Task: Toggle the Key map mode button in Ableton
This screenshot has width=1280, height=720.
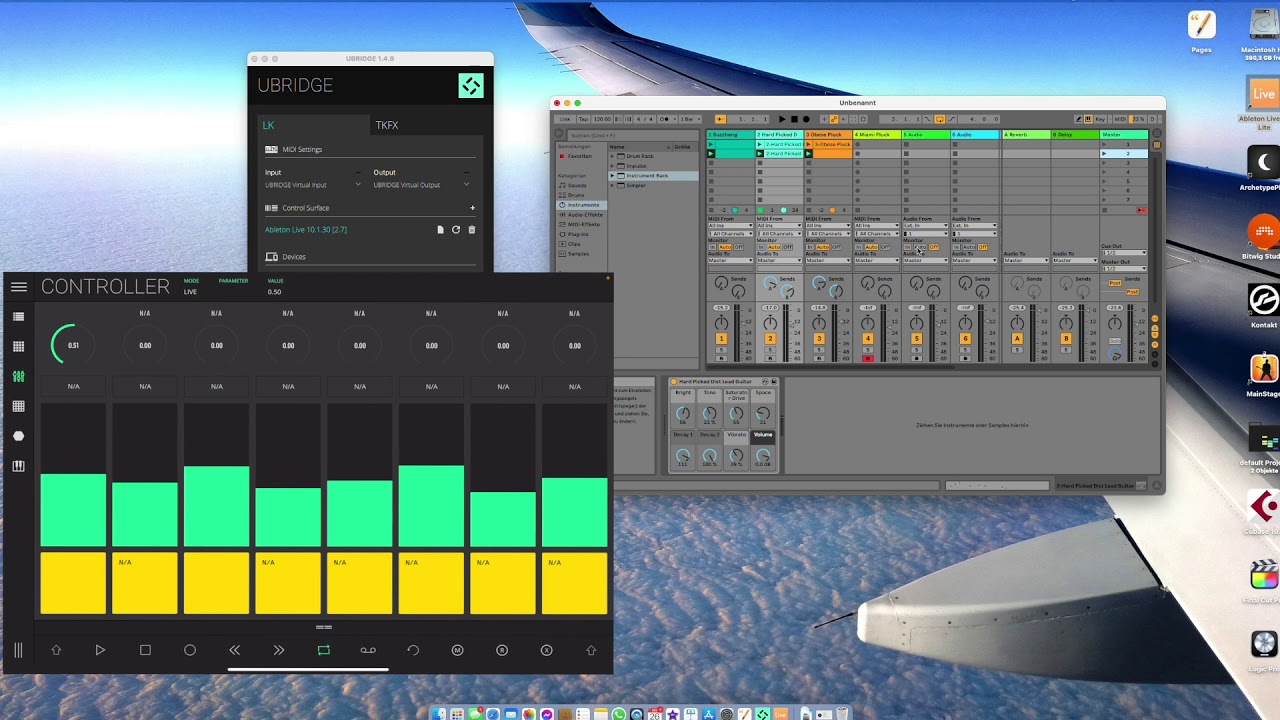Action: click(1100, 119)
